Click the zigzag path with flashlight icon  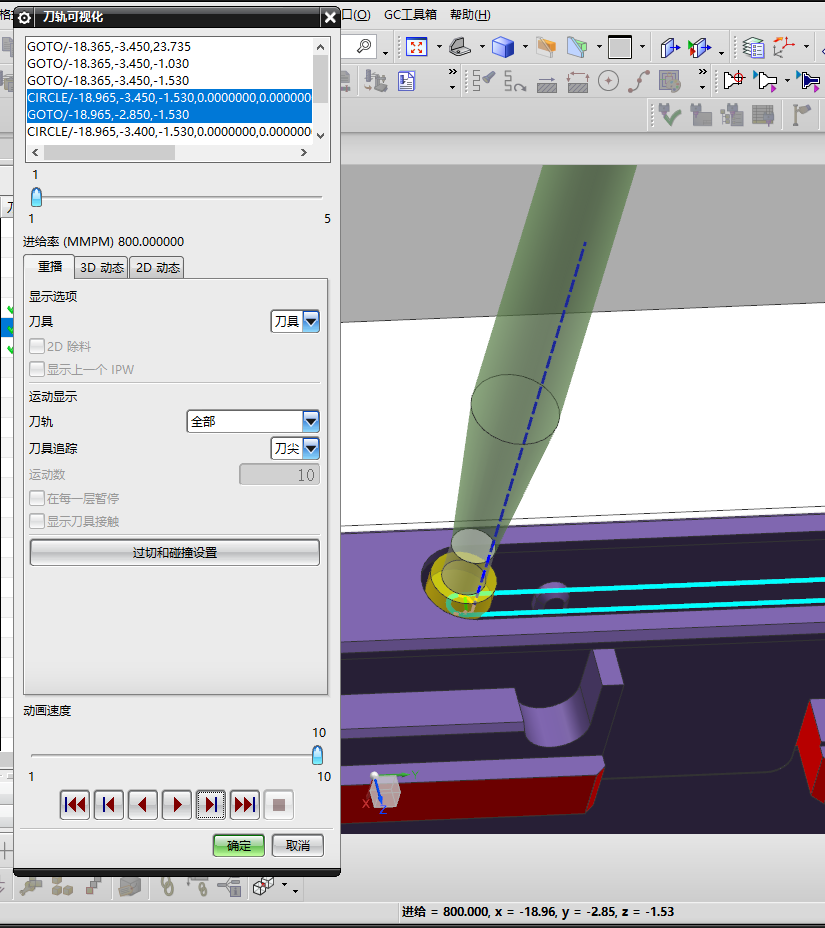pos(484,80)
